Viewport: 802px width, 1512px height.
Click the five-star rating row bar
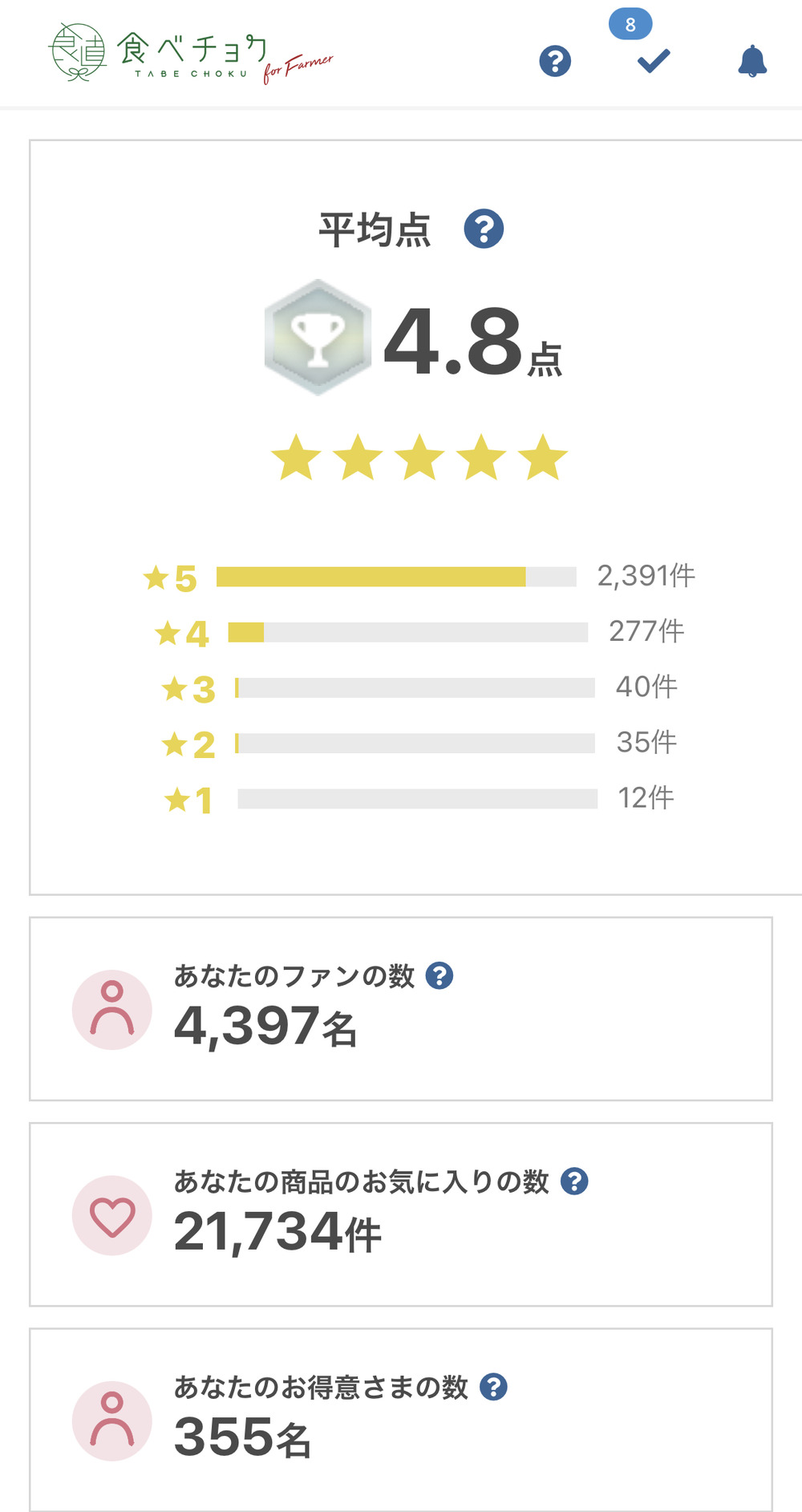[396, 577]
